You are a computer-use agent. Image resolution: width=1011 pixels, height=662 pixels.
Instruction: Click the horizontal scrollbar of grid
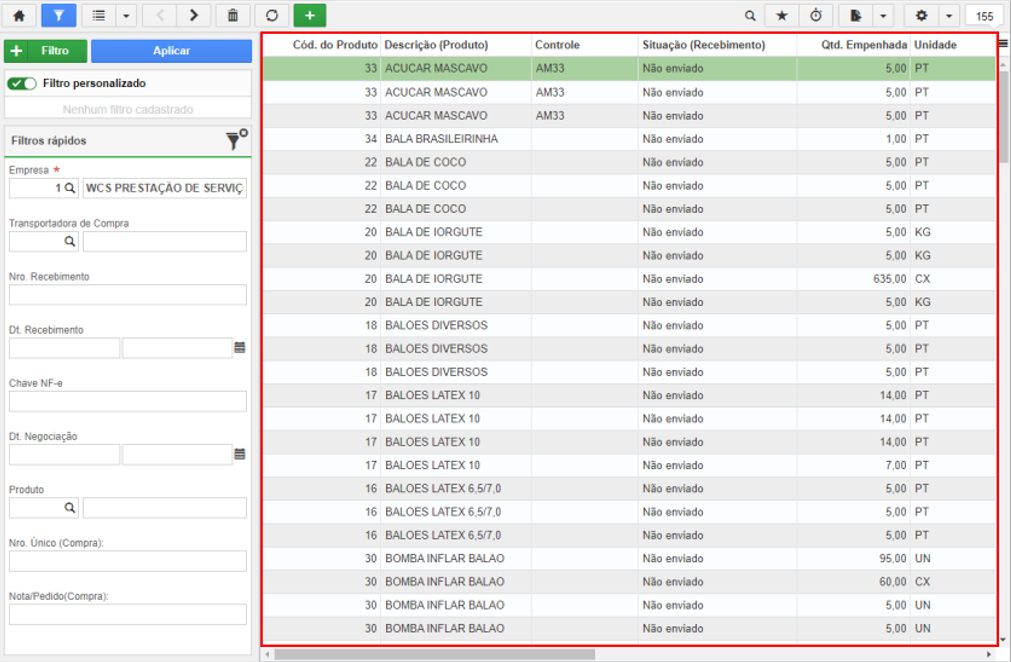(435, 654)
